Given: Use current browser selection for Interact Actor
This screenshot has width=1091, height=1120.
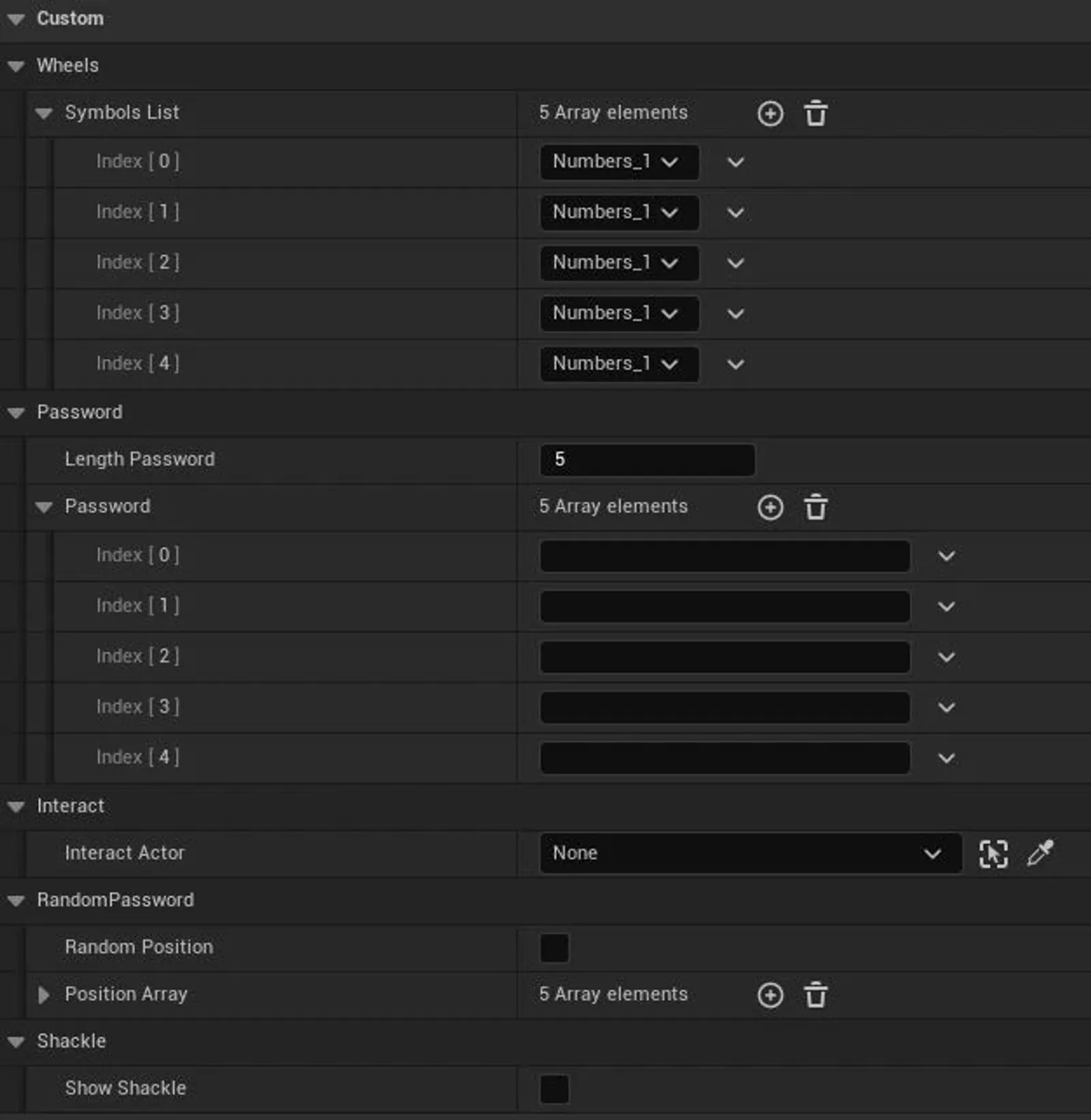Looking at the screenshot, I should click(993, 853).
